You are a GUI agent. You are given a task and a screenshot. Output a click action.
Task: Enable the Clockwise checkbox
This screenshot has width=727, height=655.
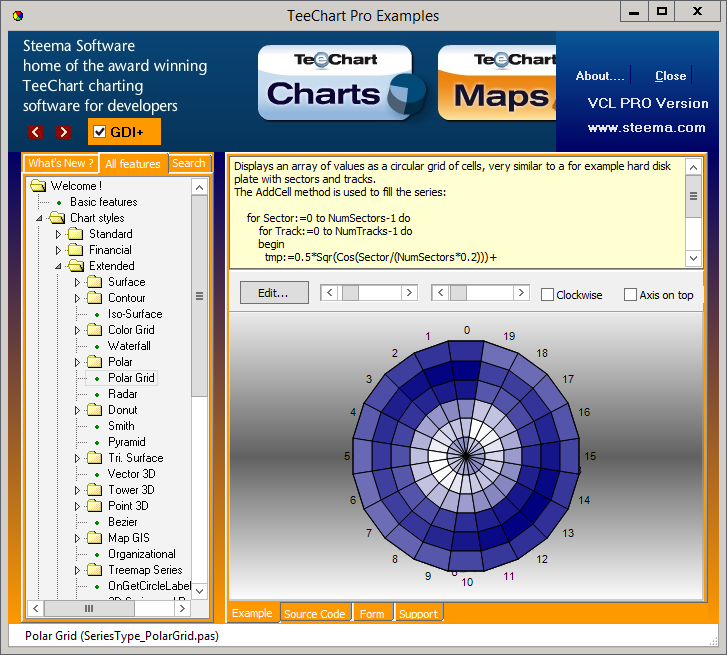pyautogui.click(x=548, y=295)
